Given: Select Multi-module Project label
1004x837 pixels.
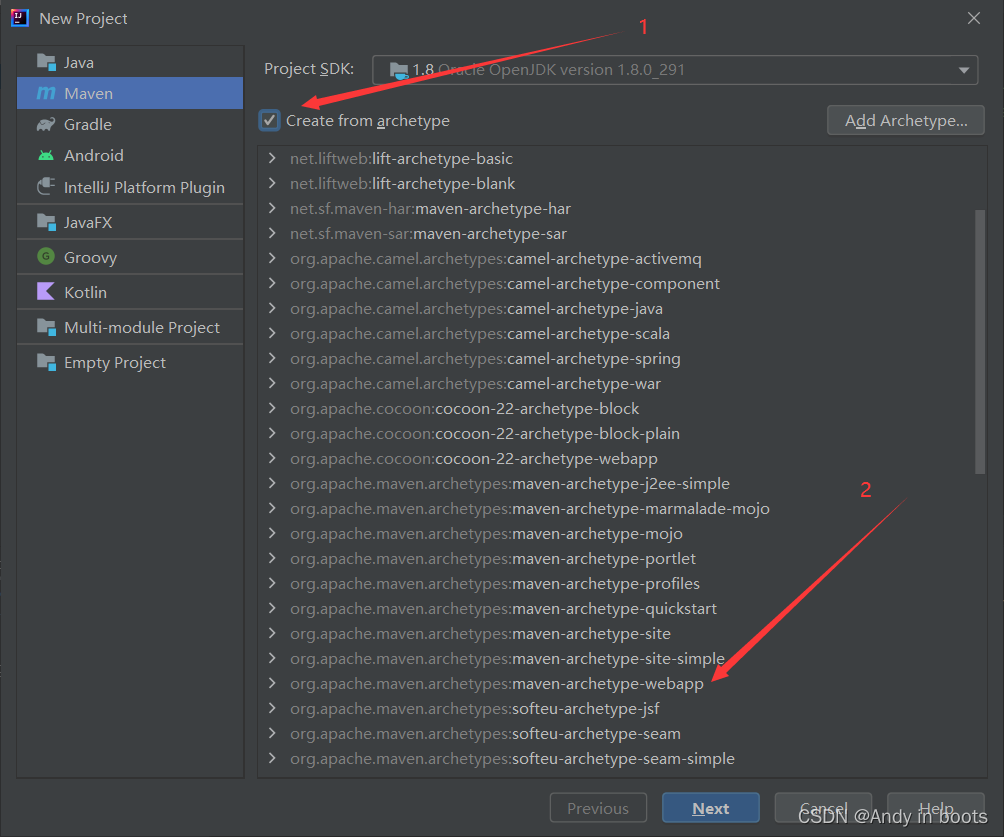Looking at the screenshot, I should [x=142, y=328].
